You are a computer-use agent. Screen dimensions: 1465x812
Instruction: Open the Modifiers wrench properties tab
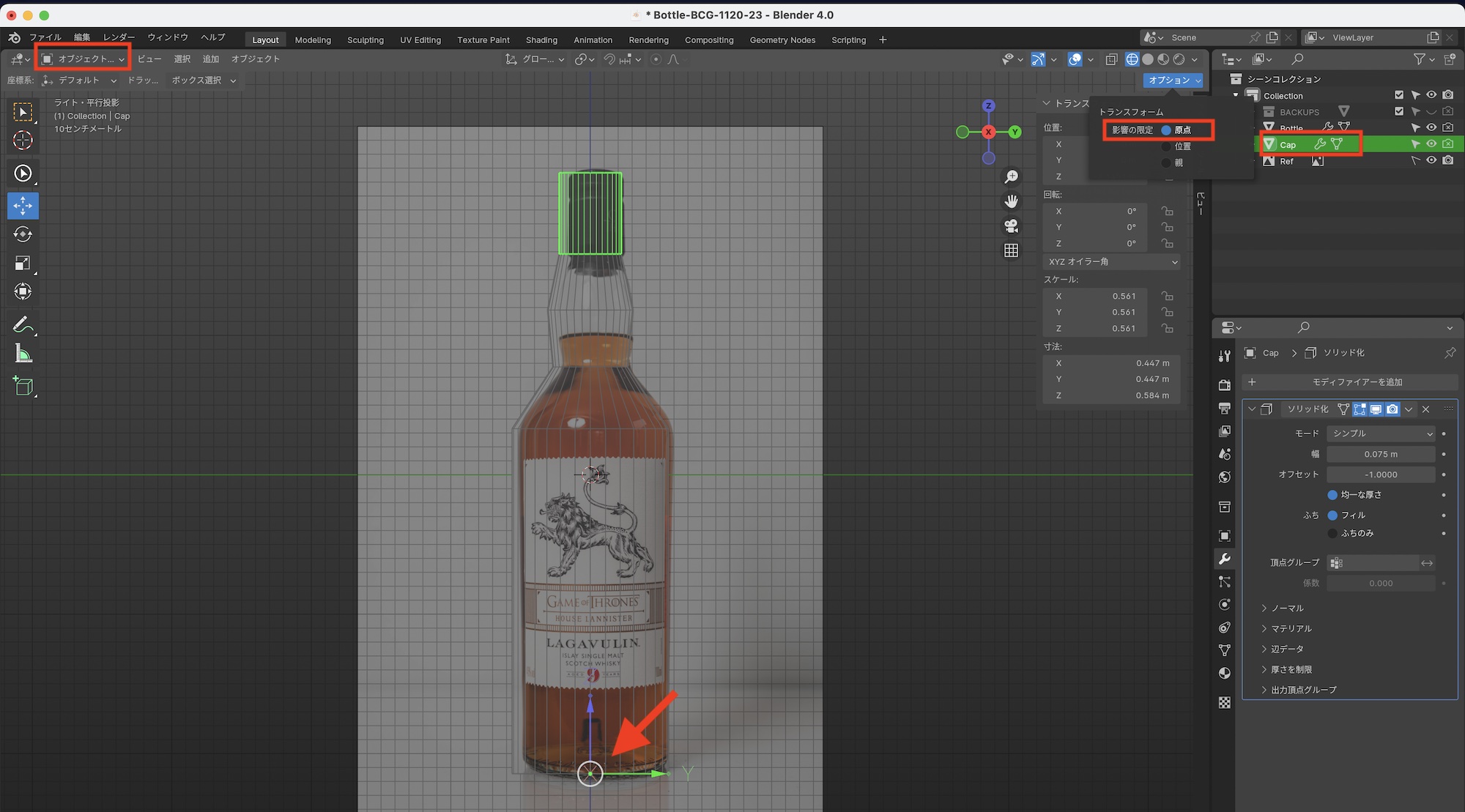tap(1224, 559)
